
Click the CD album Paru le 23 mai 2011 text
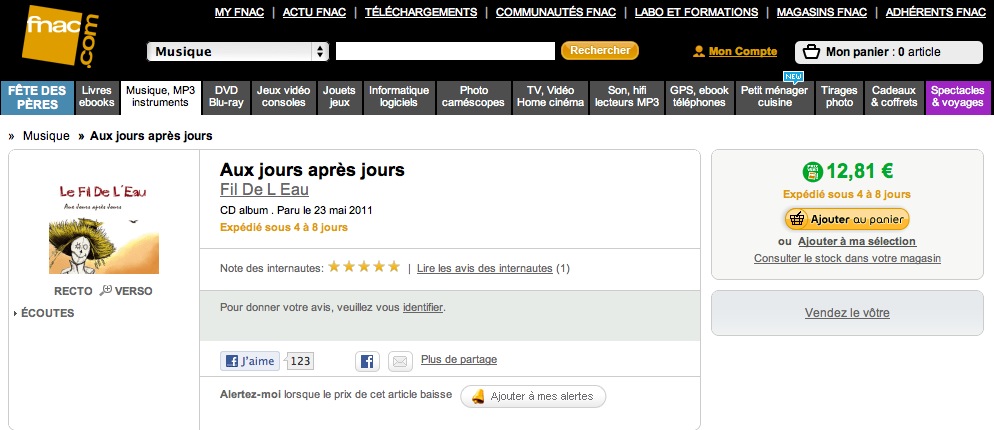pyautogui.click(x=296, y=210)
